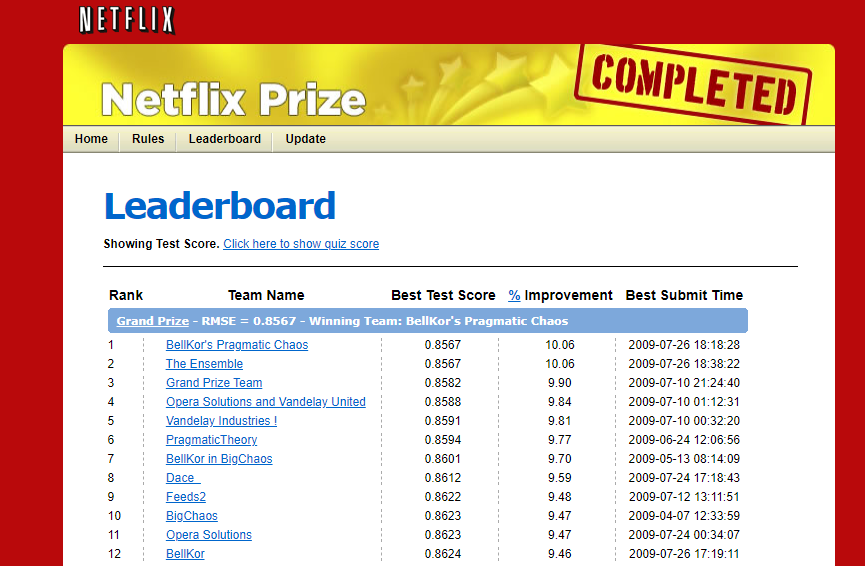This screenshot has height=566, width=865.
Task: Select submit time 2009-07-26 17:19:11
Action: coord(684,554)
